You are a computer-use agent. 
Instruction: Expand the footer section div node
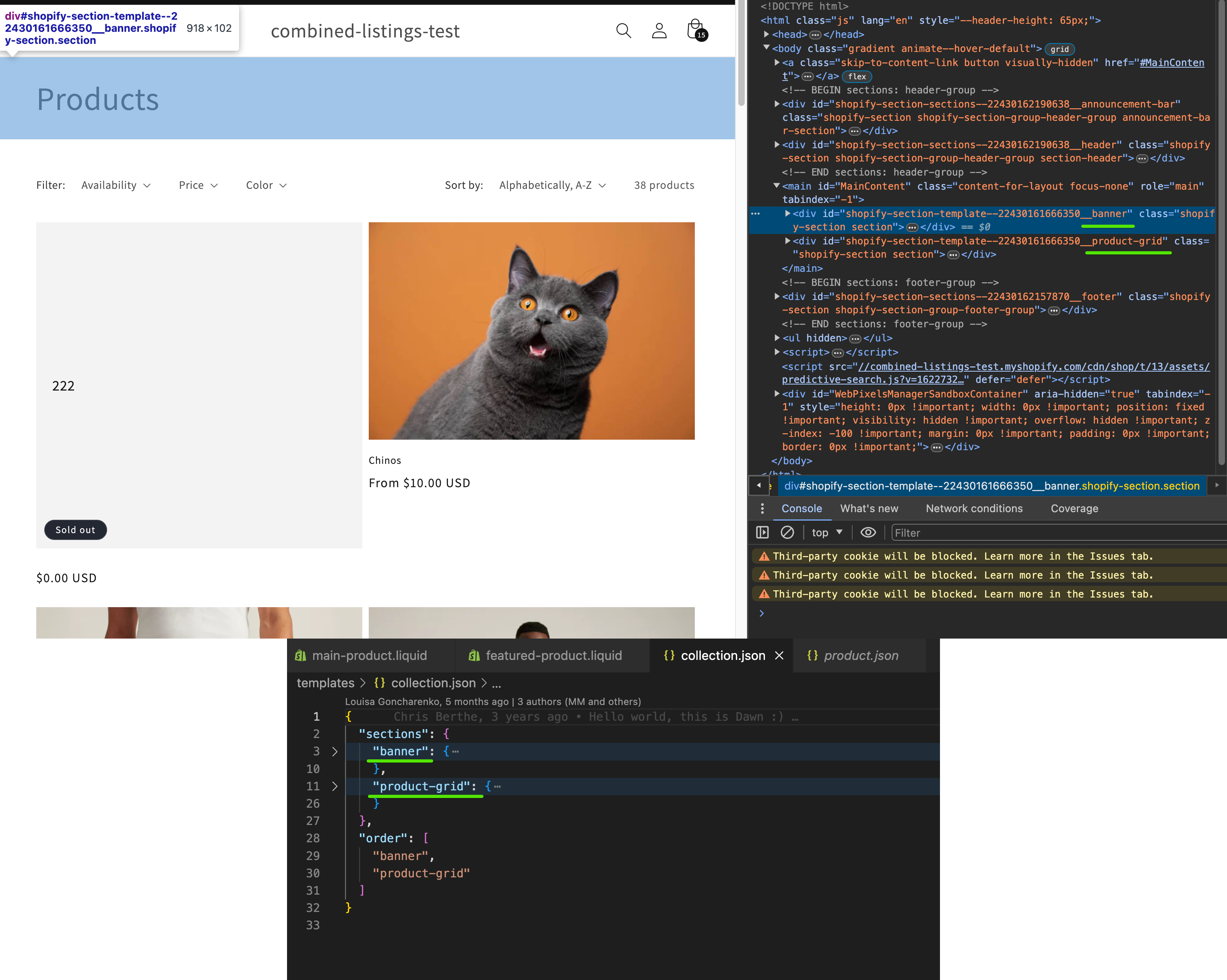pos(777,296)
